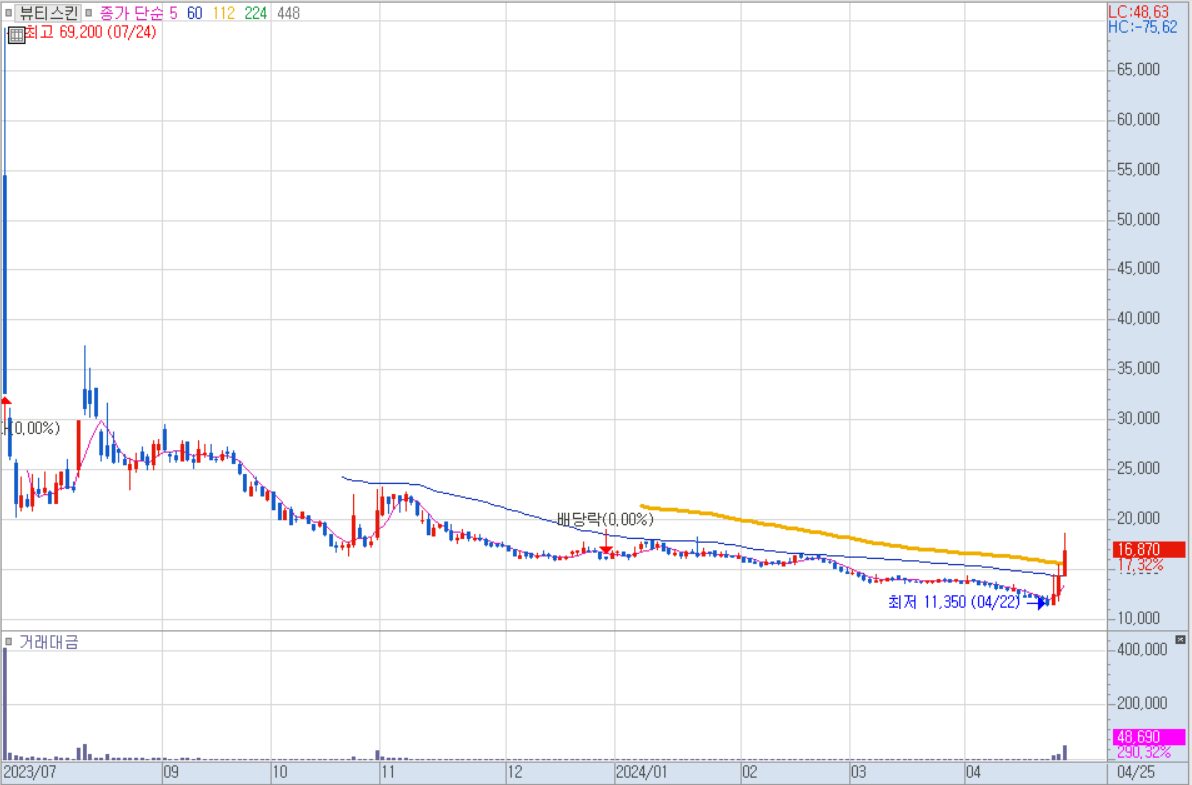The width and height of the screenshot is (1192, 785).
Task: Click the 최저 11,350 (04/22) low label
Action: pyautogui.click(x=953, y=602)
